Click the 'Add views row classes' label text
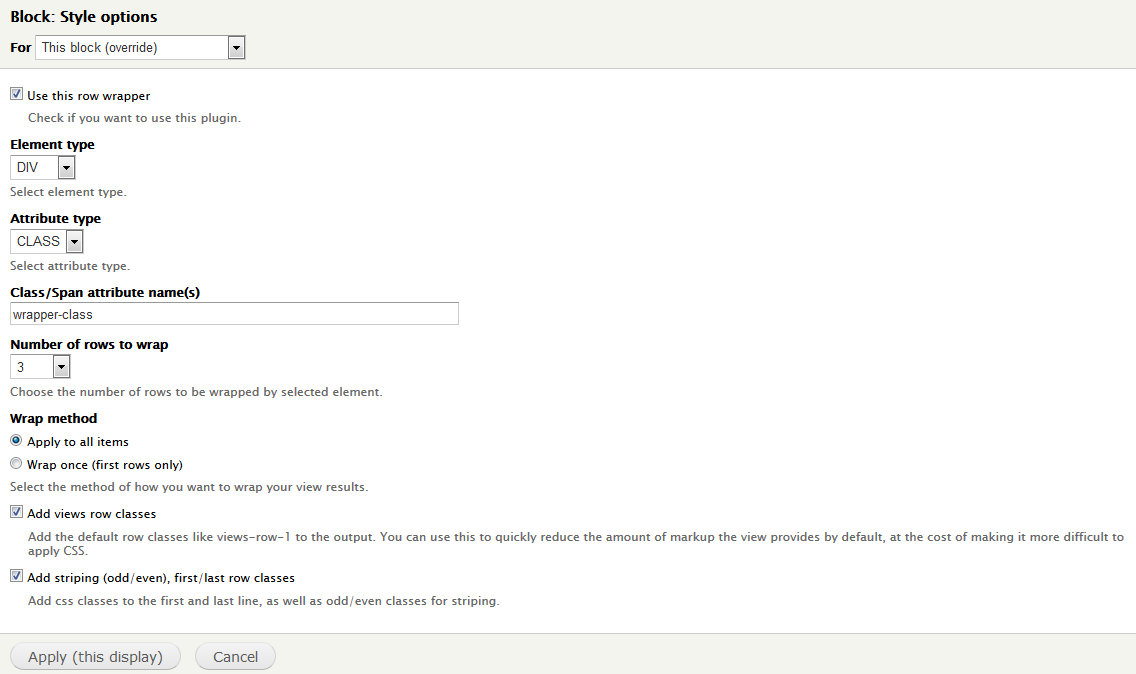Image resolution: width=1136 pixels, height=674 pixels. (x=92, y=514)
